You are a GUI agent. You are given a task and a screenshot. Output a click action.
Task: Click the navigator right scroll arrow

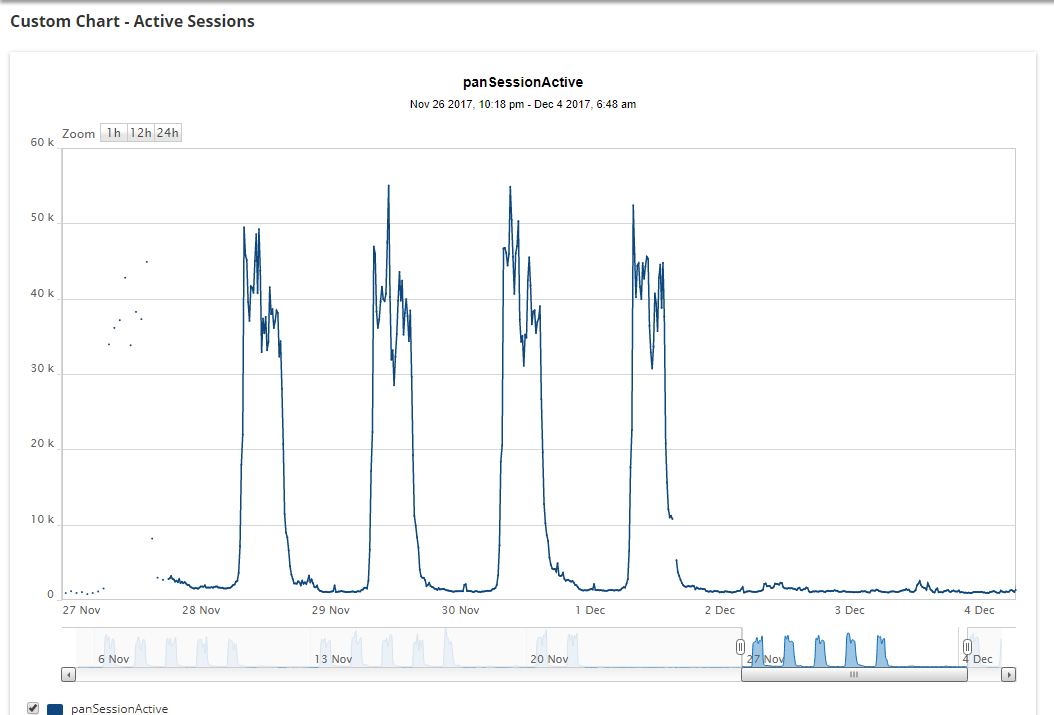1008,674
